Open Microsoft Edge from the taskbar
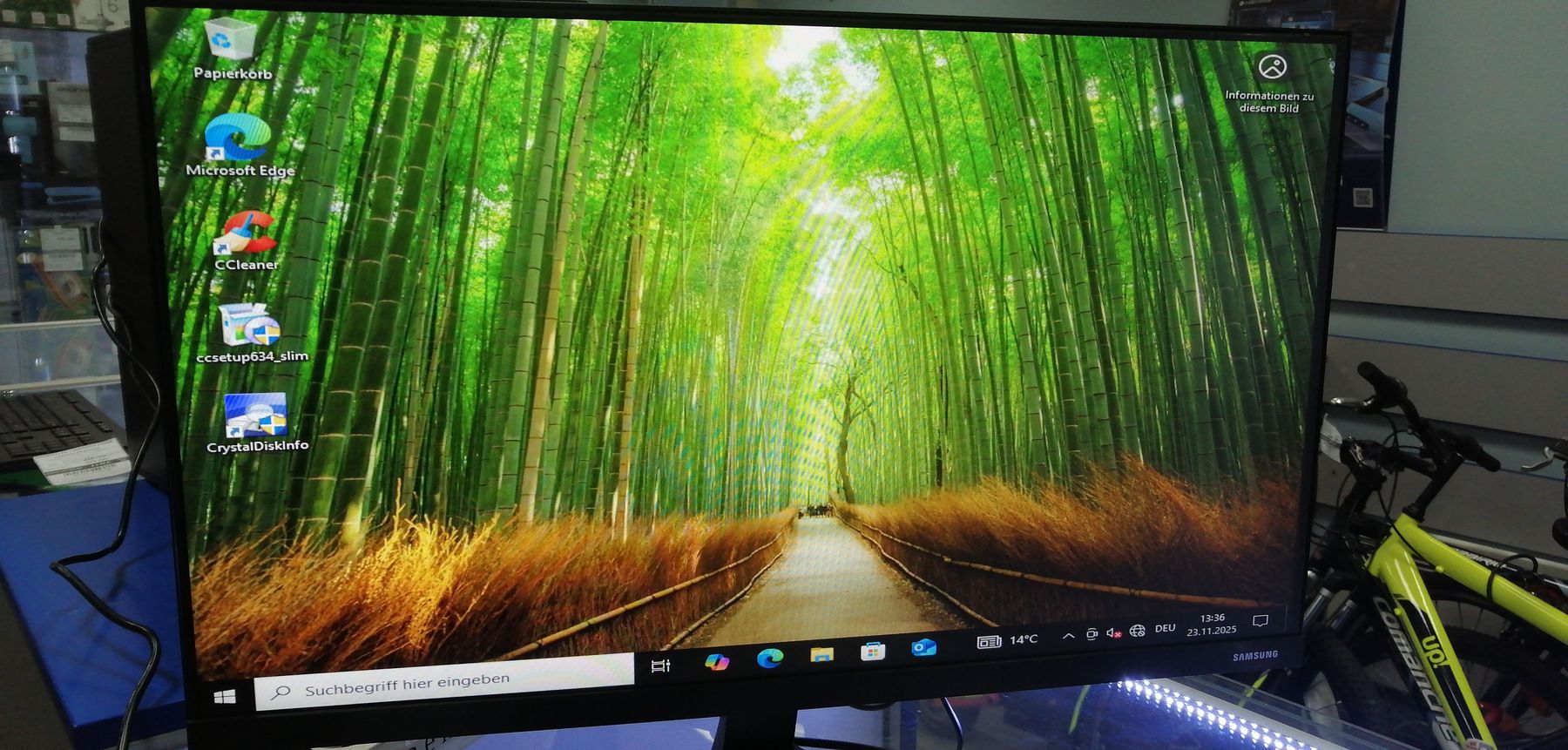Viewport: 1568px width, 750px height. 769,659
